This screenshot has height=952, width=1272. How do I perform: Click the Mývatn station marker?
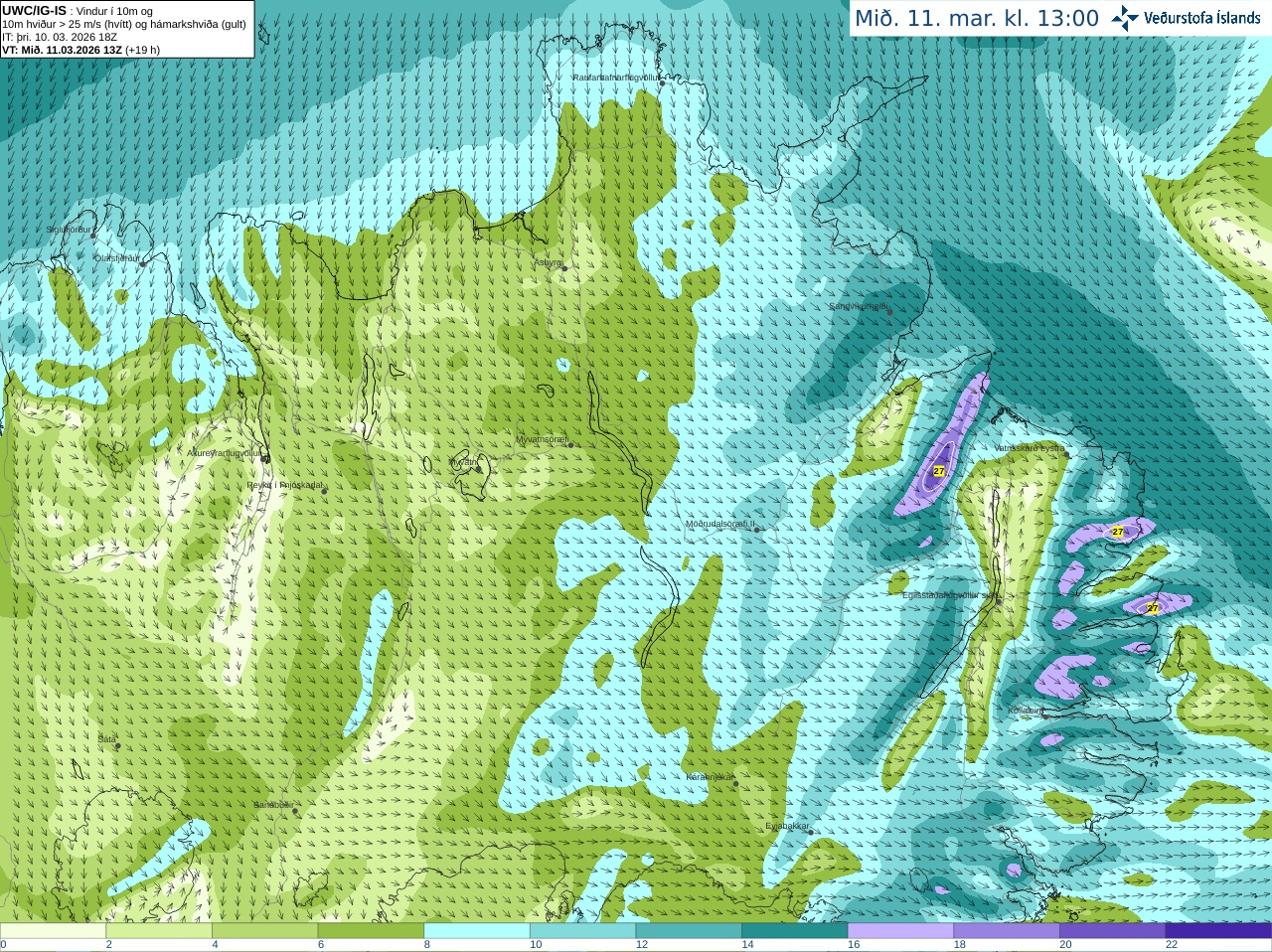coord(479,469)
